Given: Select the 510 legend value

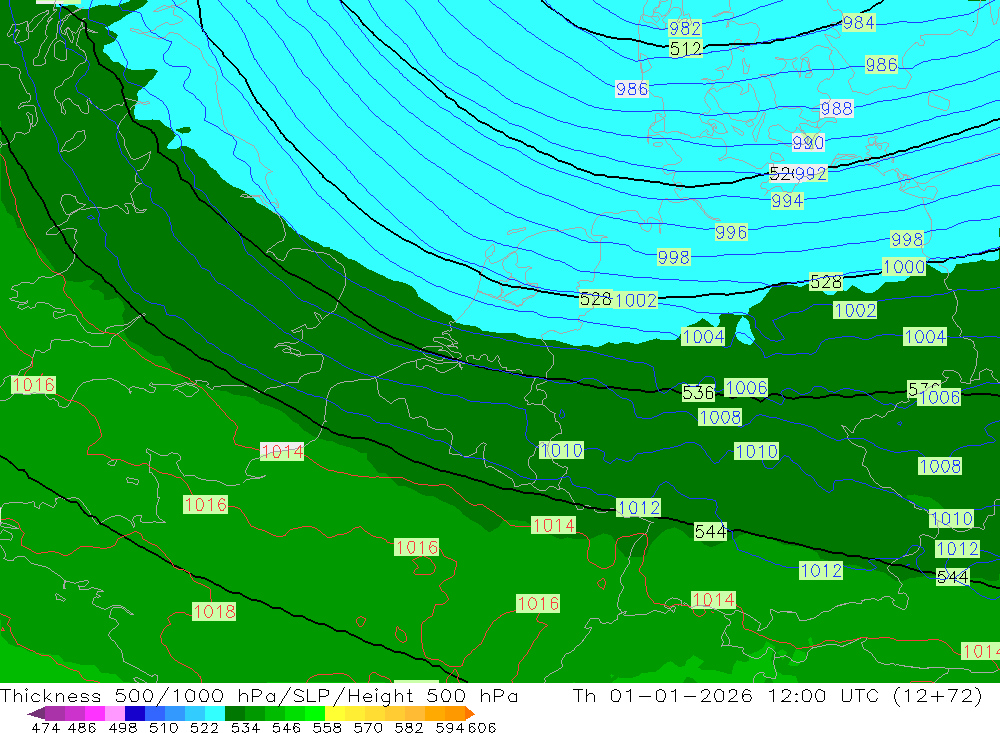Looking at the screenshot, I should [x=163, y=727].
